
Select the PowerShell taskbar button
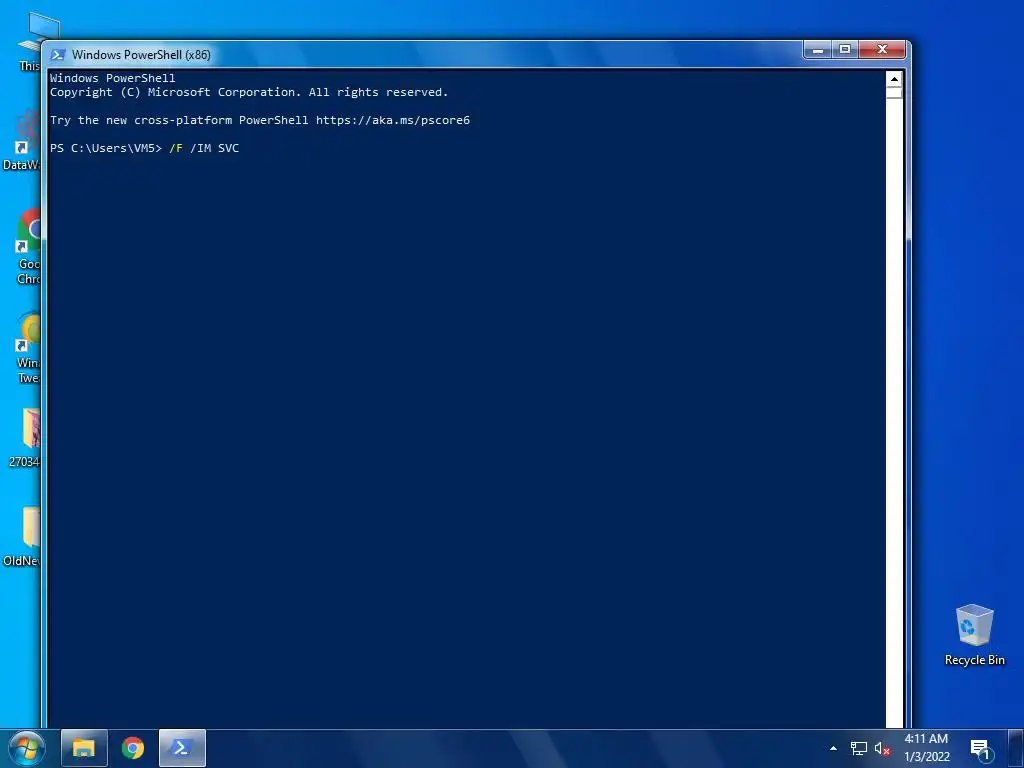(182, 748)
